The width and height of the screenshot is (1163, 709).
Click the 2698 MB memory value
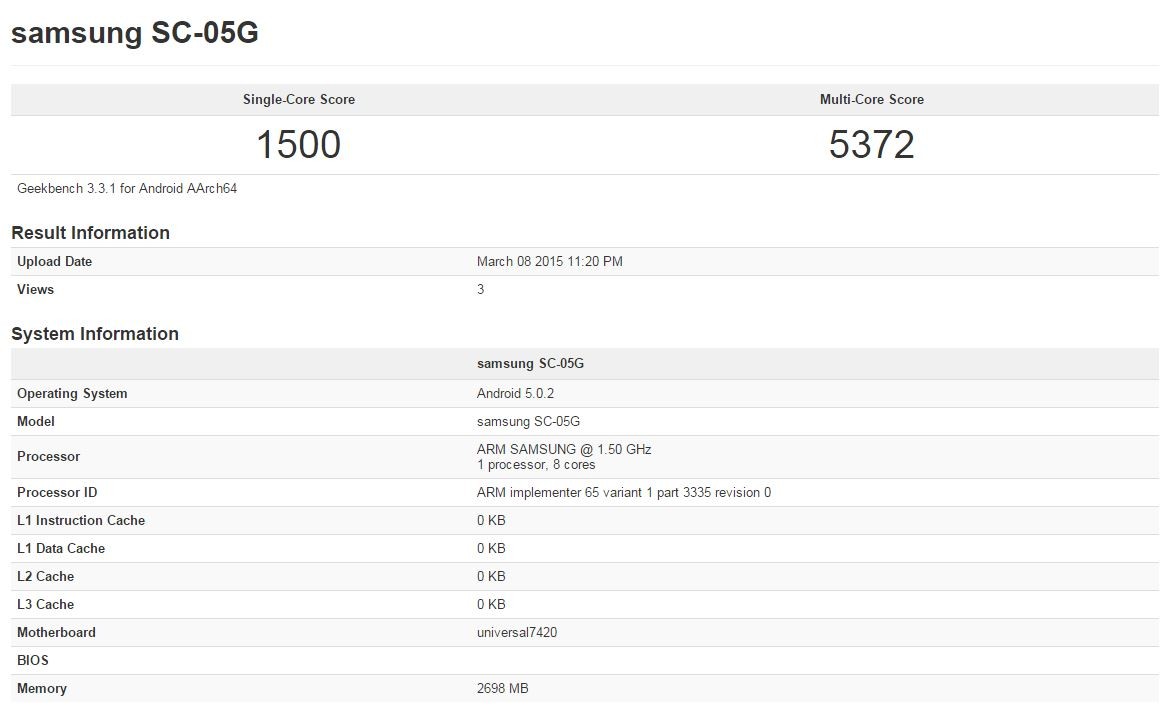[503, 688]
